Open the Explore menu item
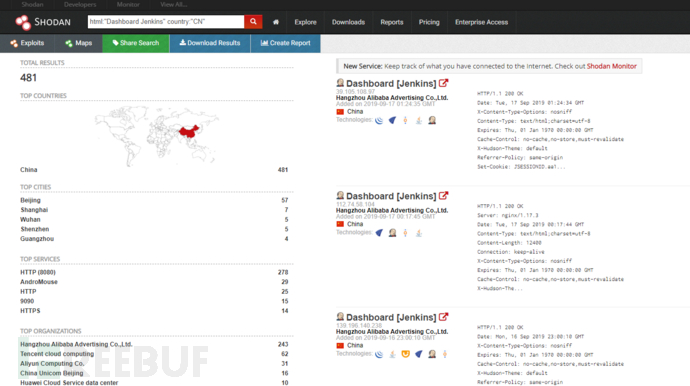This screenshot has height=386, width=690. [305, 22]
